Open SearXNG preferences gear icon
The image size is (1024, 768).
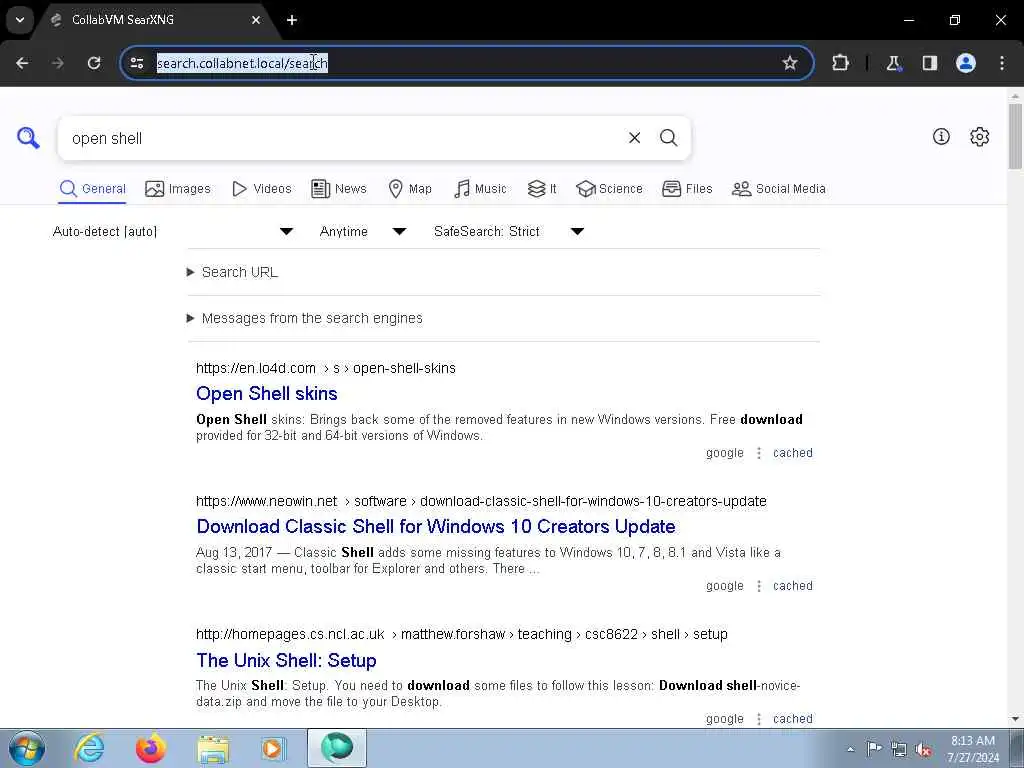point(980,136)
